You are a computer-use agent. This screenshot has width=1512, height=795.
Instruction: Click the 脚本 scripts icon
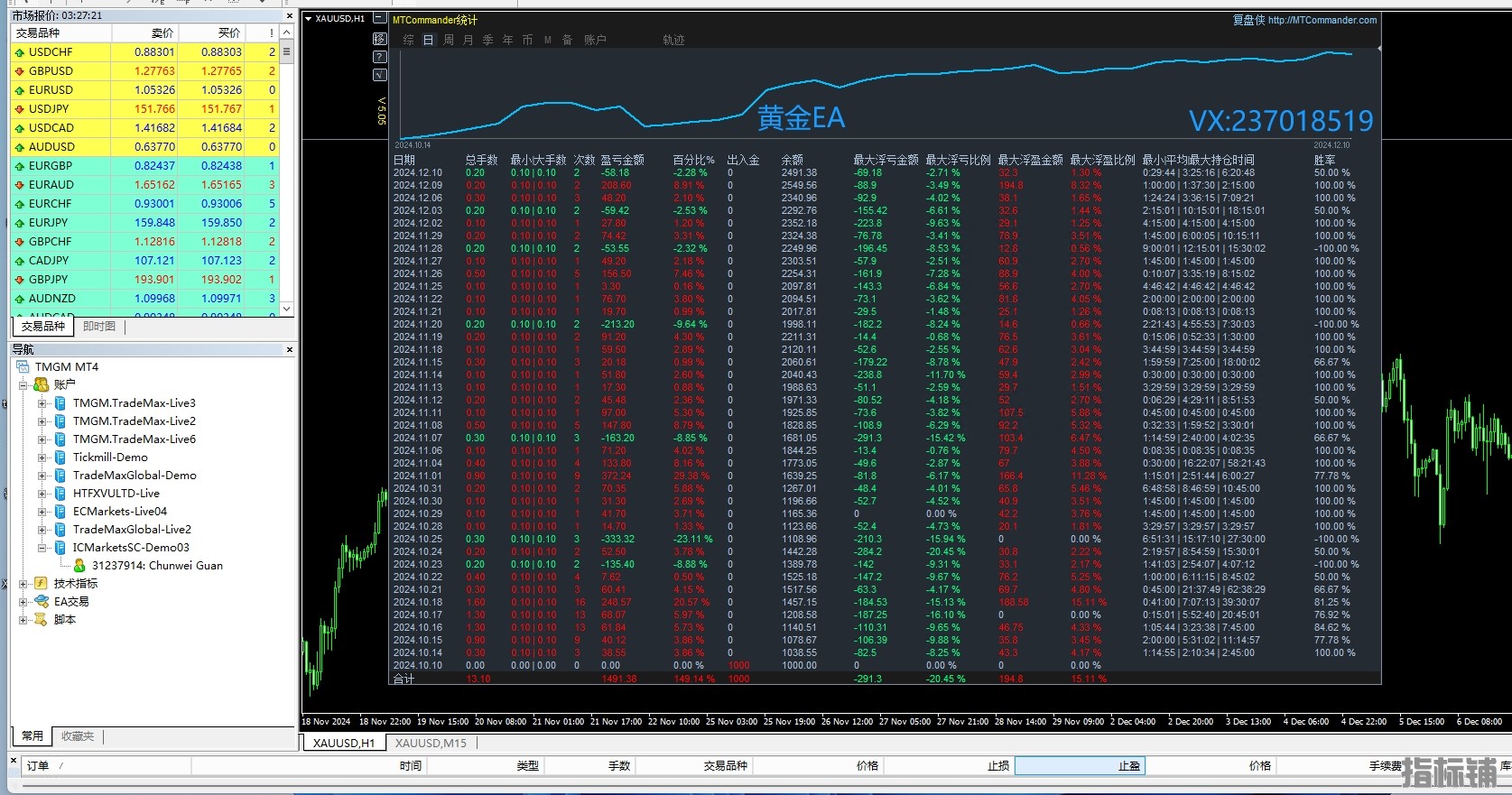[x=42, y=620]
